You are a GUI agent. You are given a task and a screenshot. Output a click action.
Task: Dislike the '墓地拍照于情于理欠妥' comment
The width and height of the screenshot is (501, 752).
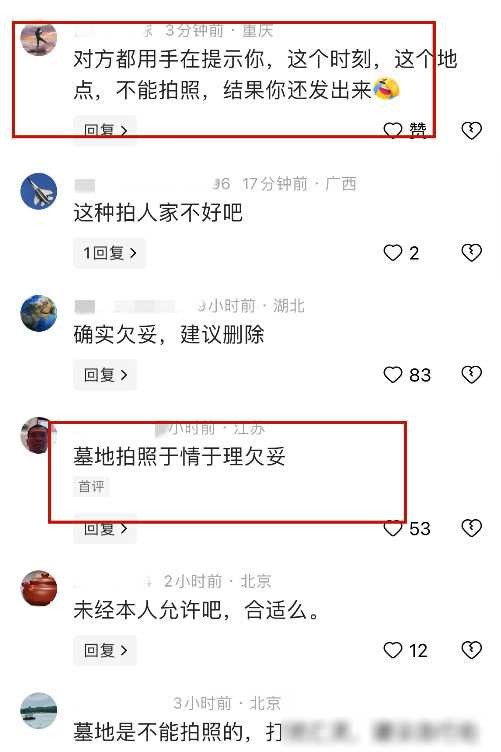pyautogui.click(x=471, y=528)
